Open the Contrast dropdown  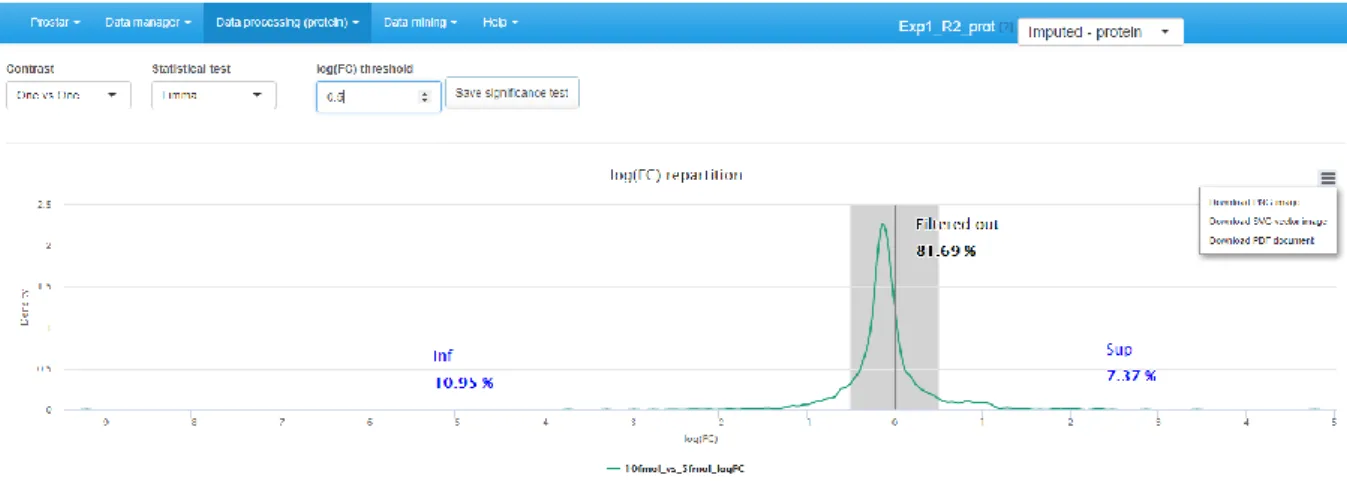(x=68, y=95)
